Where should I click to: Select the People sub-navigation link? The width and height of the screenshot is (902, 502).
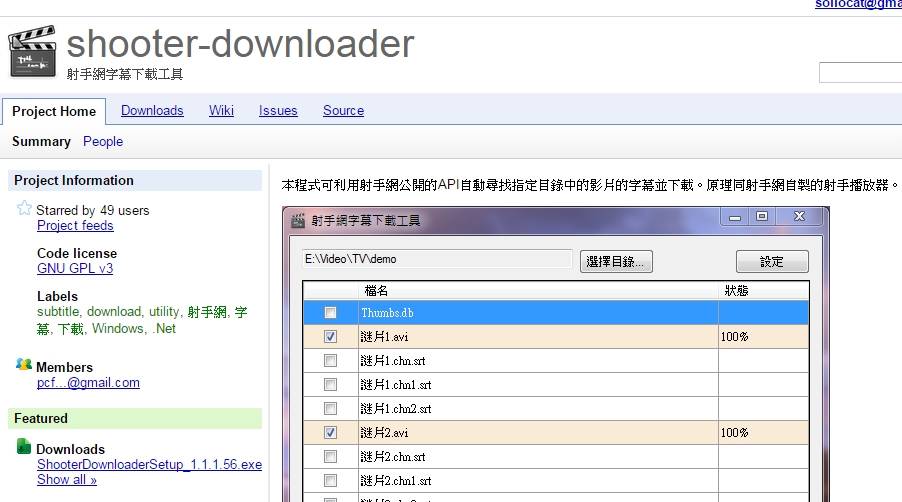pyautogui.click(x=103, y=142)
